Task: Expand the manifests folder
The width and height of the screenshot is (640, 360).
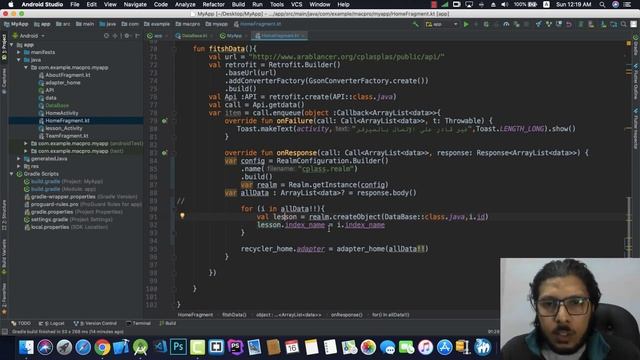Action: [x=19, y=52]
